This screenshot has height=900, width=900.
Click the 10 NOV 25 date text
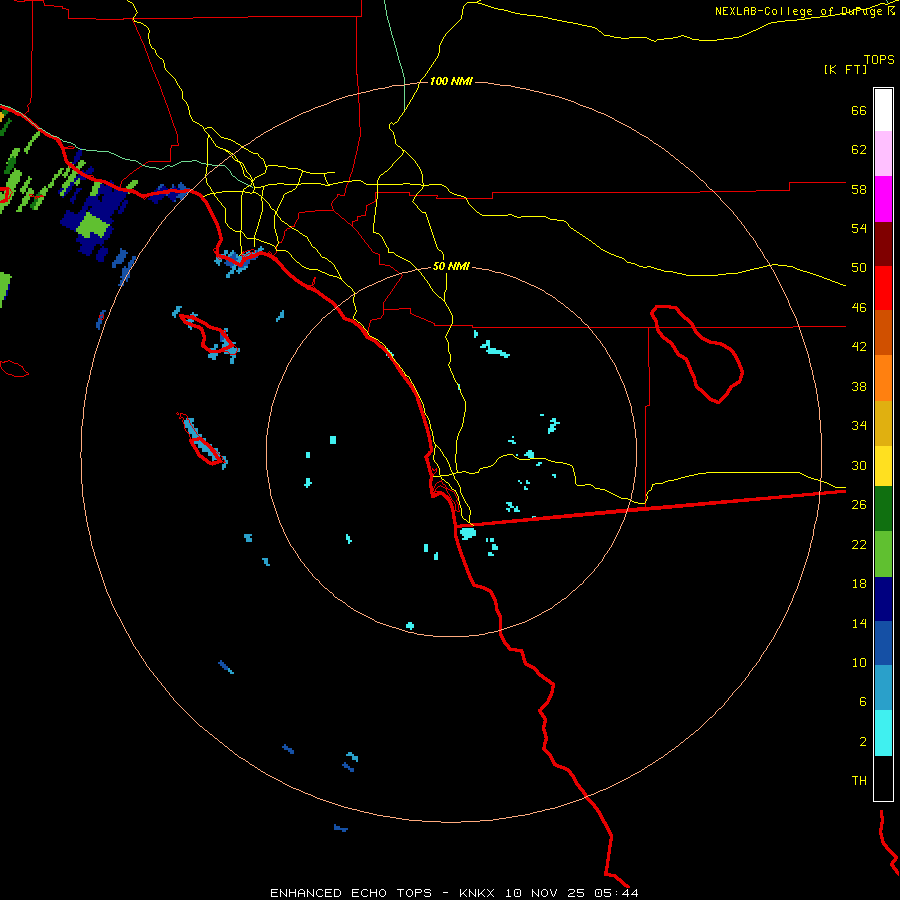545,893
